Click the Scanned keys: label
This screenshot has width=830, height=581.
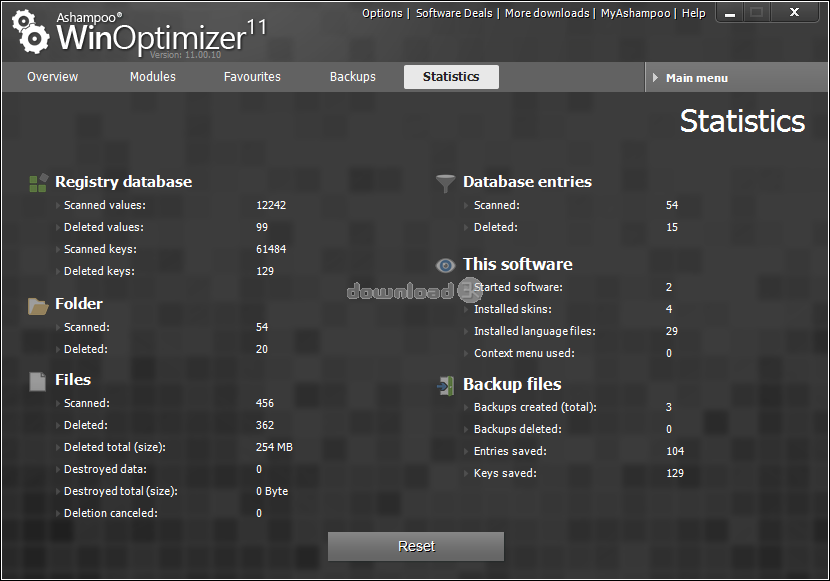coord(100,249)
